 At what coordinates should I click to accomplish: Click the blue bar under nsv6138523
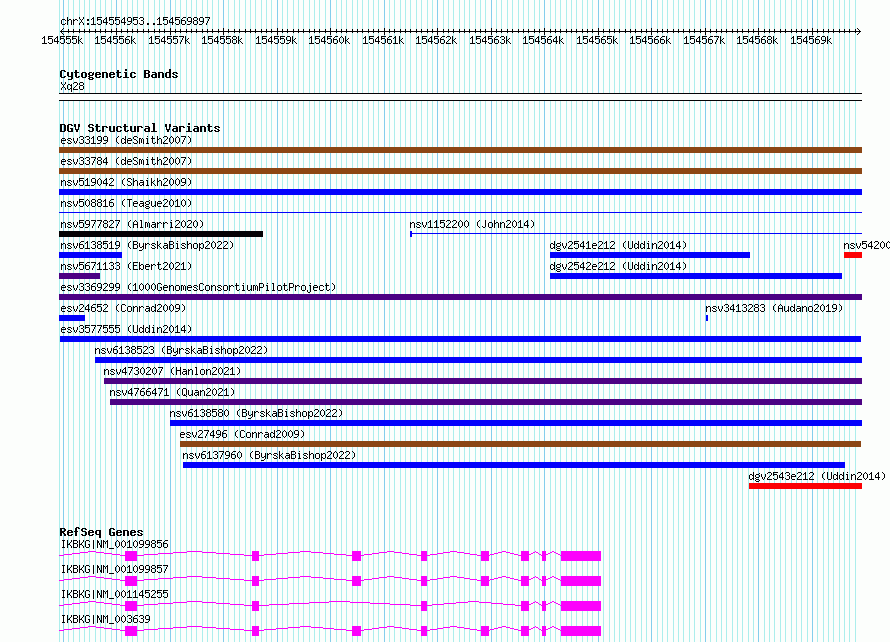[x=478, y=360]
